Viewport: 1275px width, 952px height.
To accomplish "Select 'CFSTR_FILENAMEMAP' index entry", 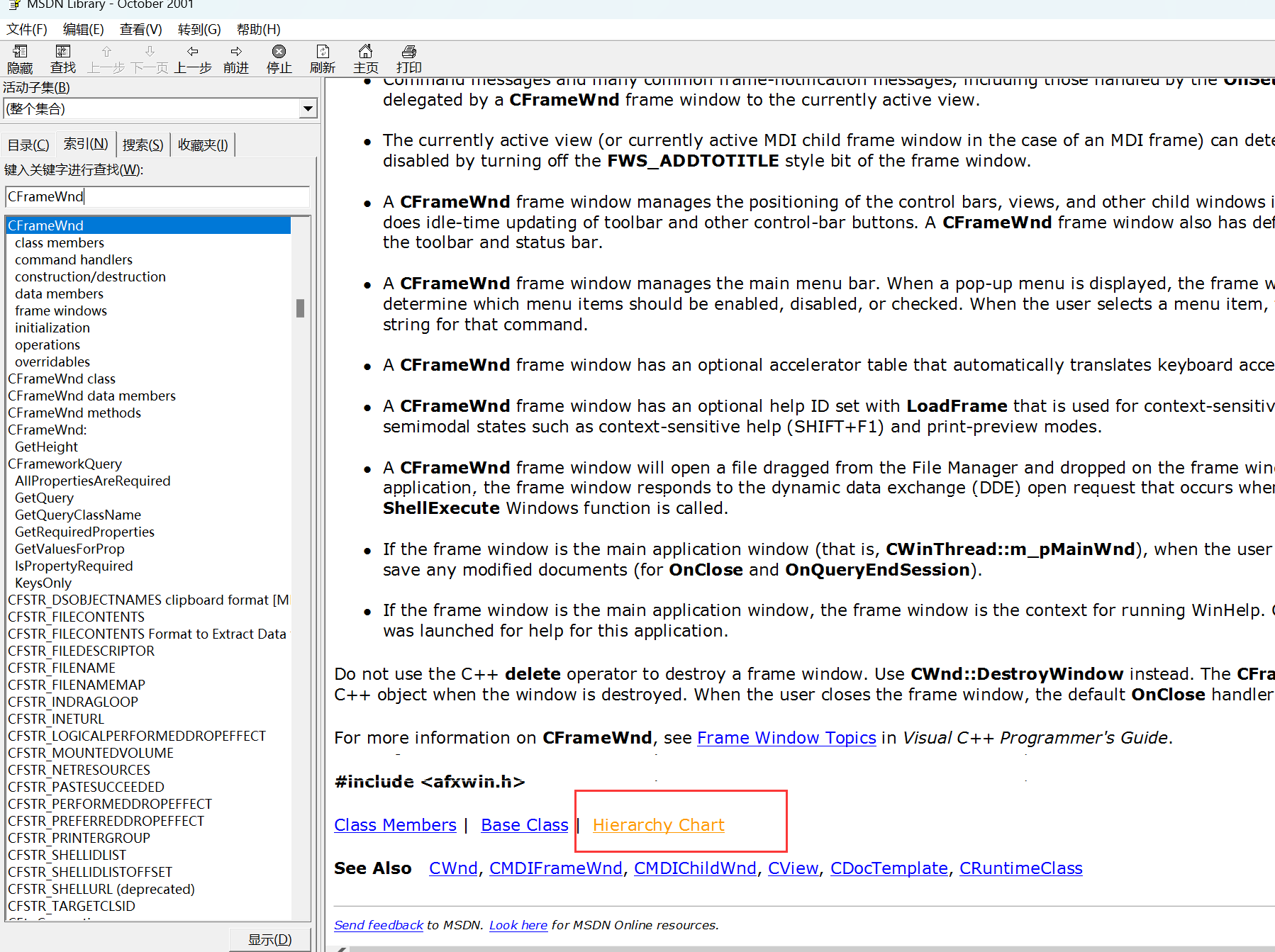I will [x=77, y=685].
